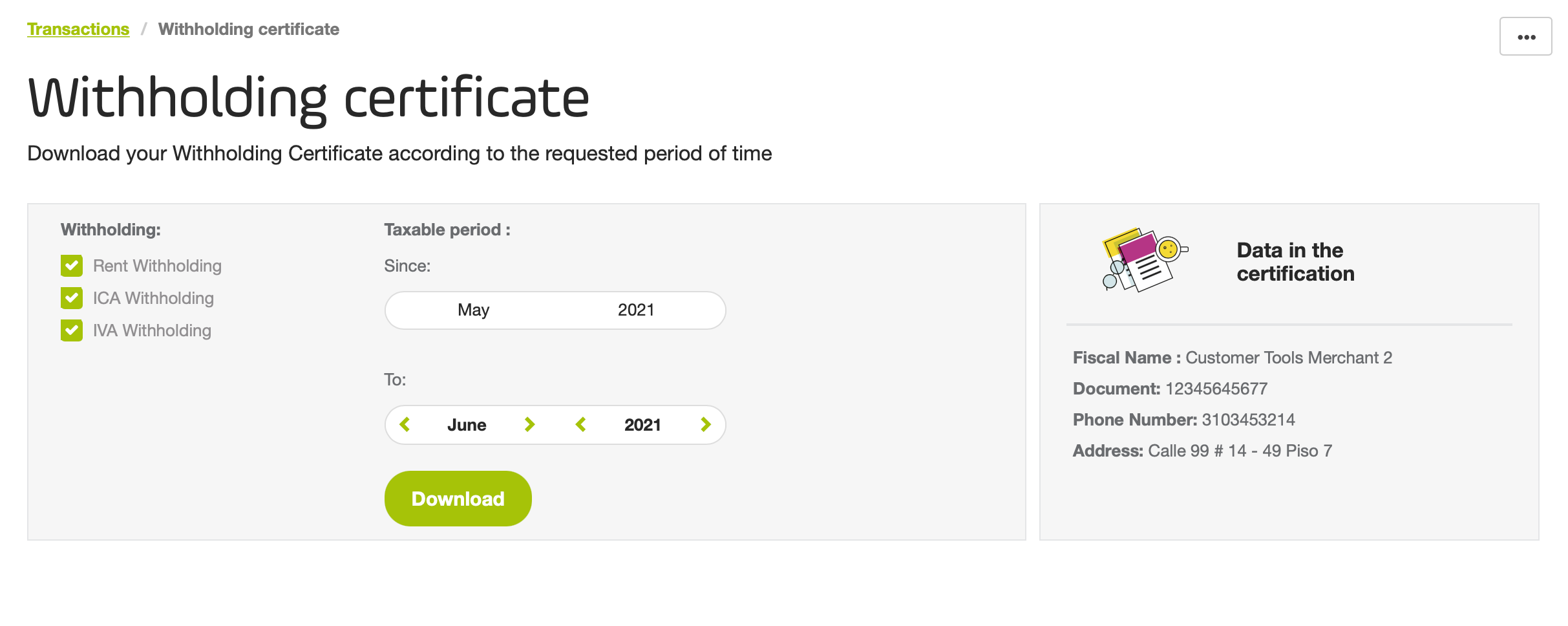Select the Data in the certification heading
Image resolution: width=1568 pixels, height=626 pixels.
(x=1295, y=262)
